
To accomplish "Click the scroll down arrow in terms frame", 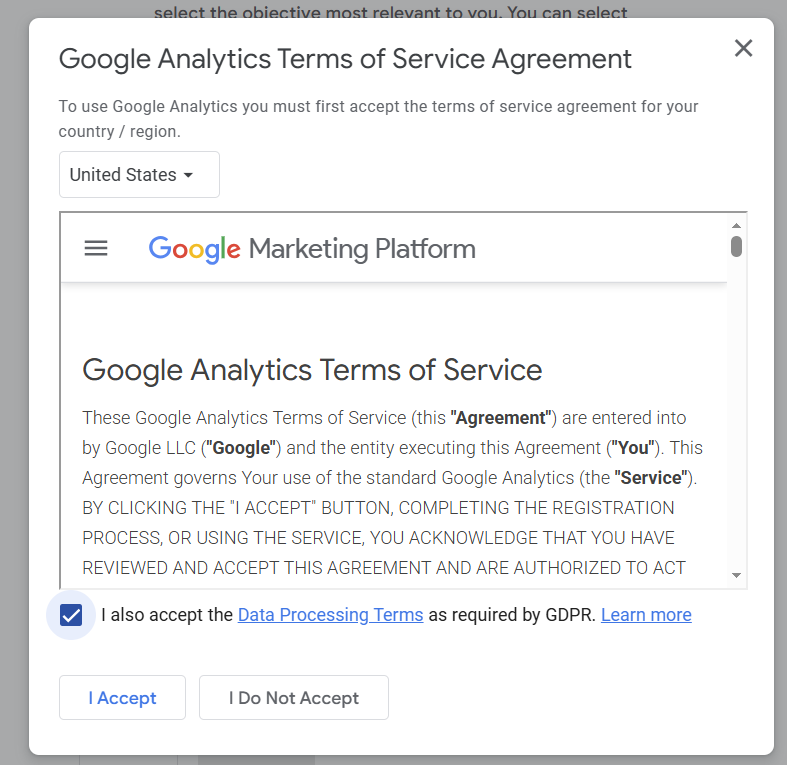I will coord(736,575).
